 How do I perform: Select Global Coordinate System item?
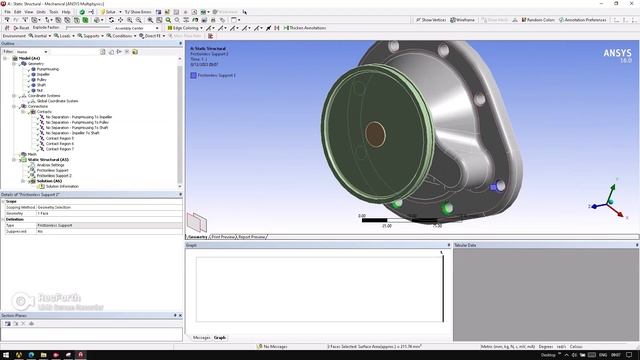tap(57, 101)
